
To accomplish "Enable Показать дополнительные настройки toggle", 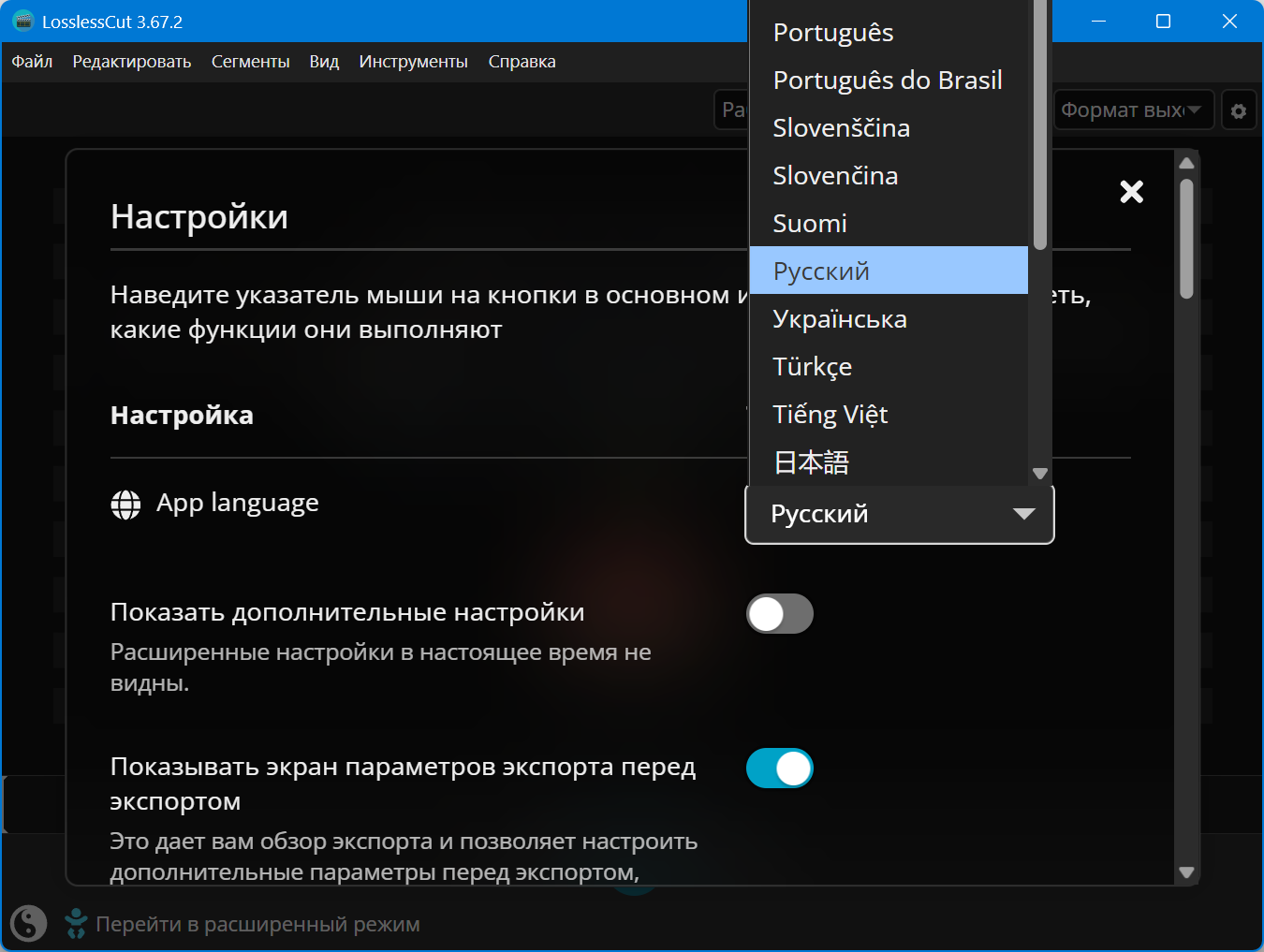I will click(x=779, y=614).
